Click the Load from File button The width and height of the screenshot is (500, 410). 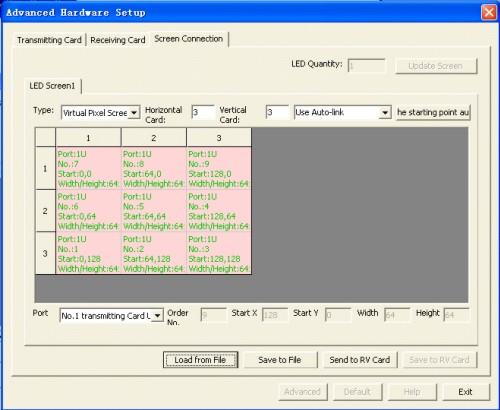pos(200,360)
